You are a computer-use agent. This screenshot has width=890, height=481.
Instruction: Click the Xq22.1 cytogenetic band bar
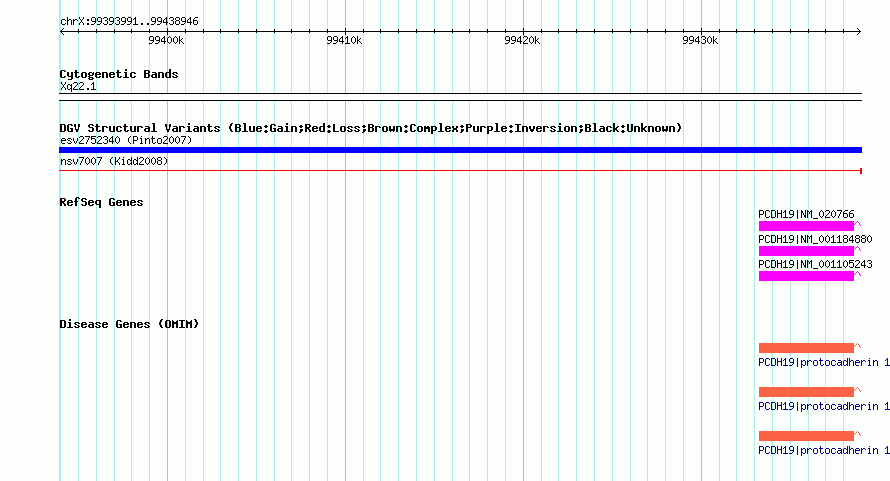coord(460,97)
